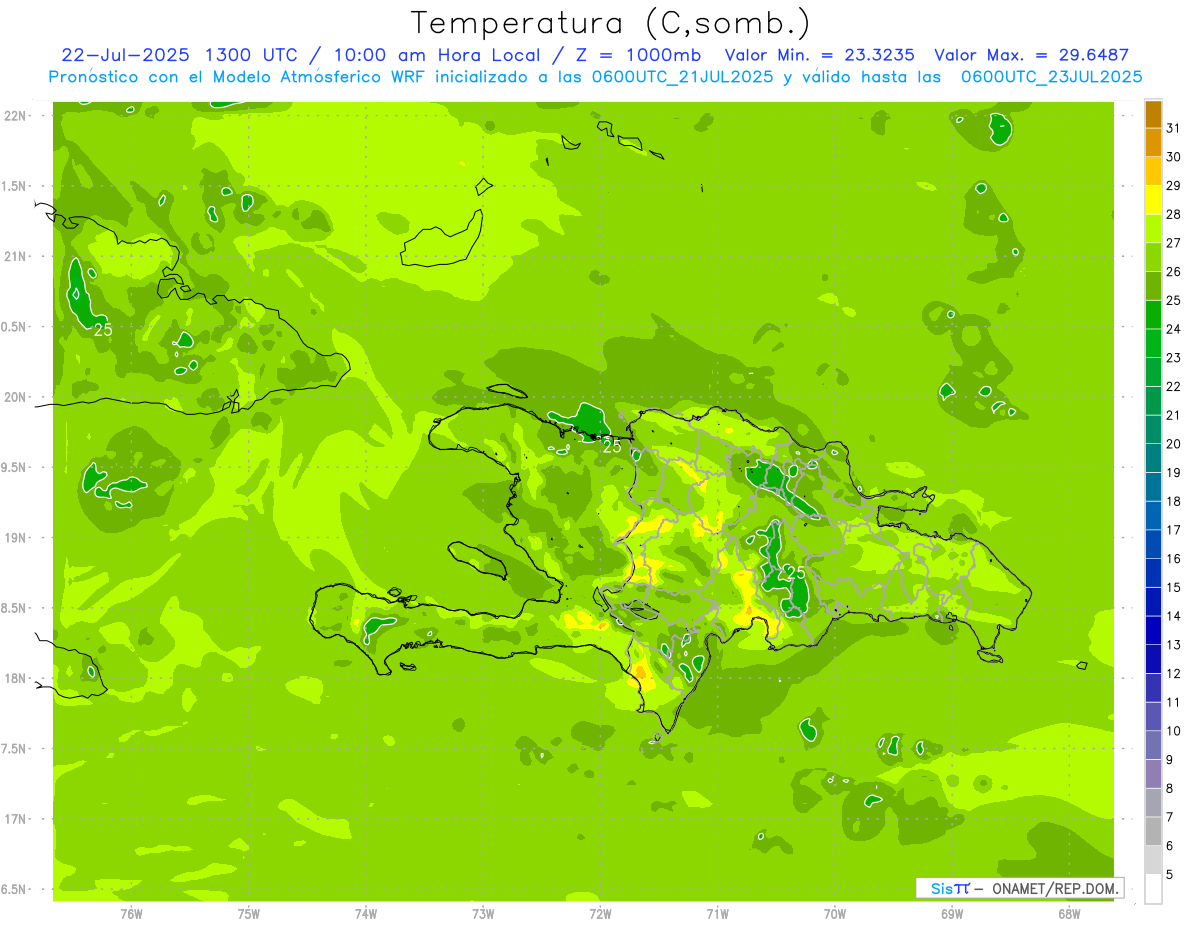This screenshot has width=1200, height=927.
Task: Click the '5' label on the color bar
Action: click(x=1170, y=875)
